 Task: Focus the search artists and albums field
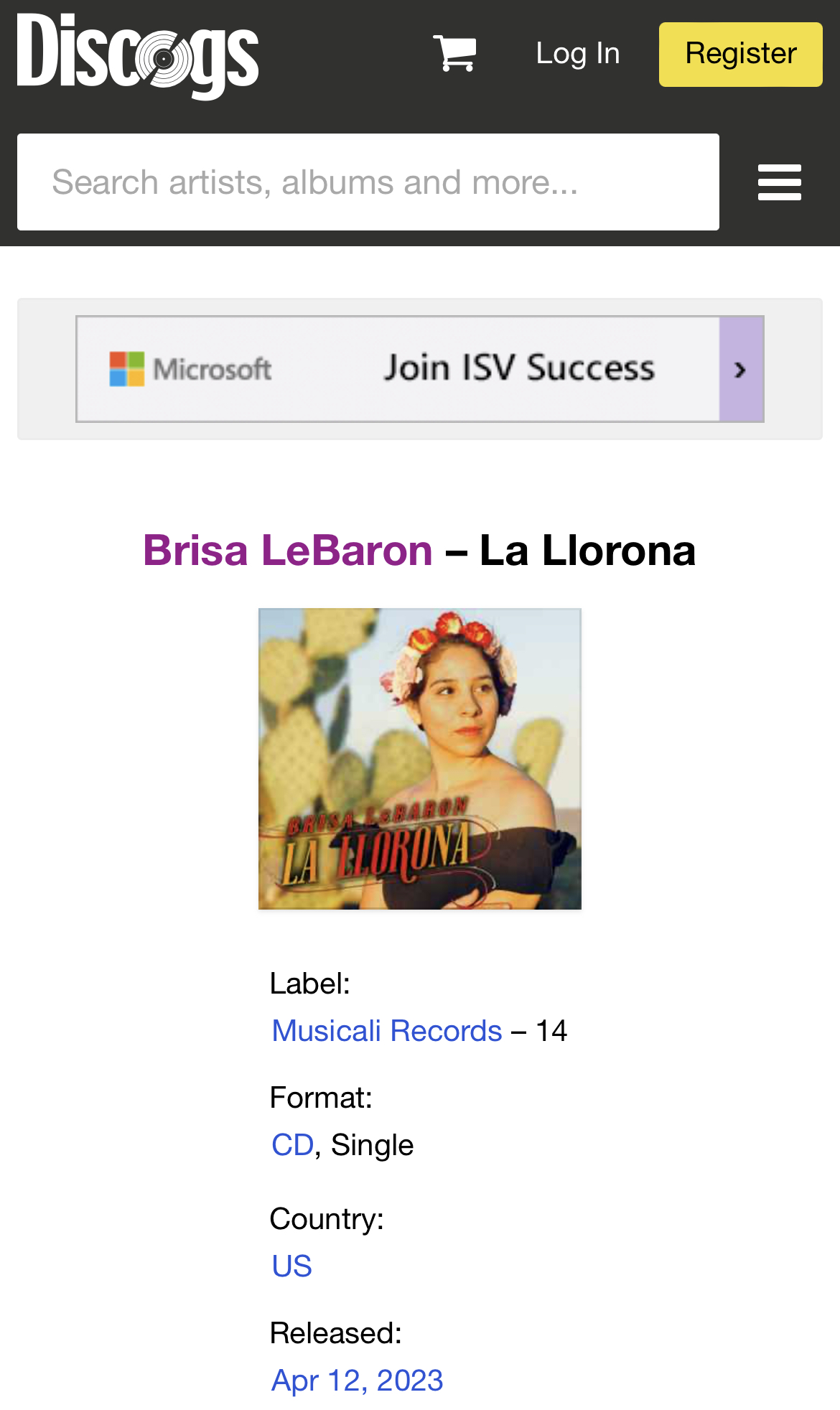coord(368,182)
